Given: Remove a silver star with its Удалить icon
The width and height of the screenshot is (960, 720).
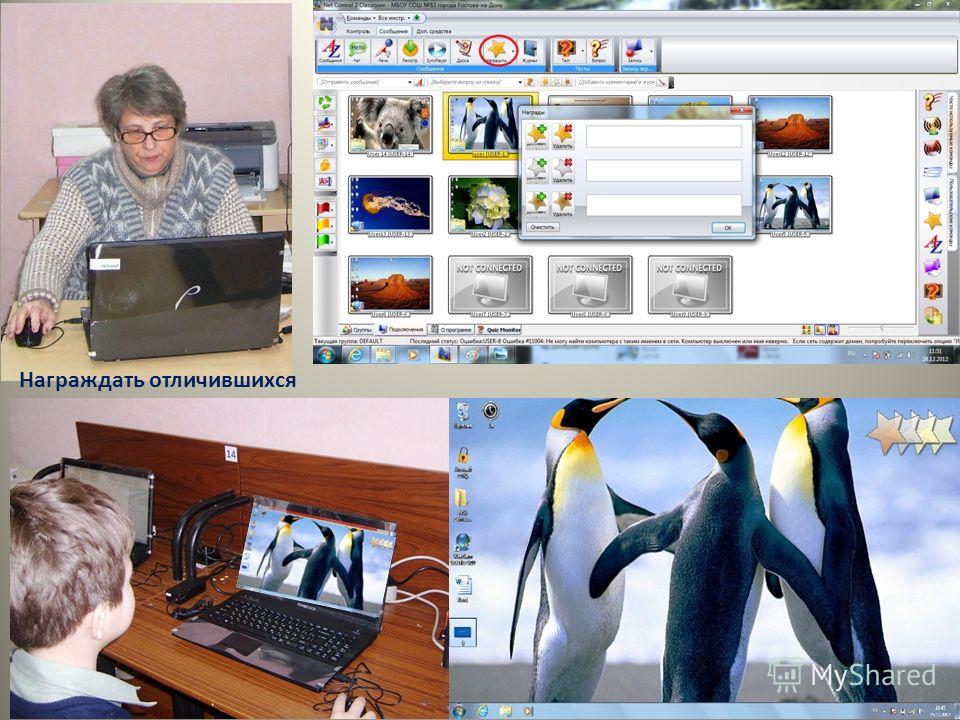Looking at the screenshot, I should pyautogui.click(x=563, y=170).
